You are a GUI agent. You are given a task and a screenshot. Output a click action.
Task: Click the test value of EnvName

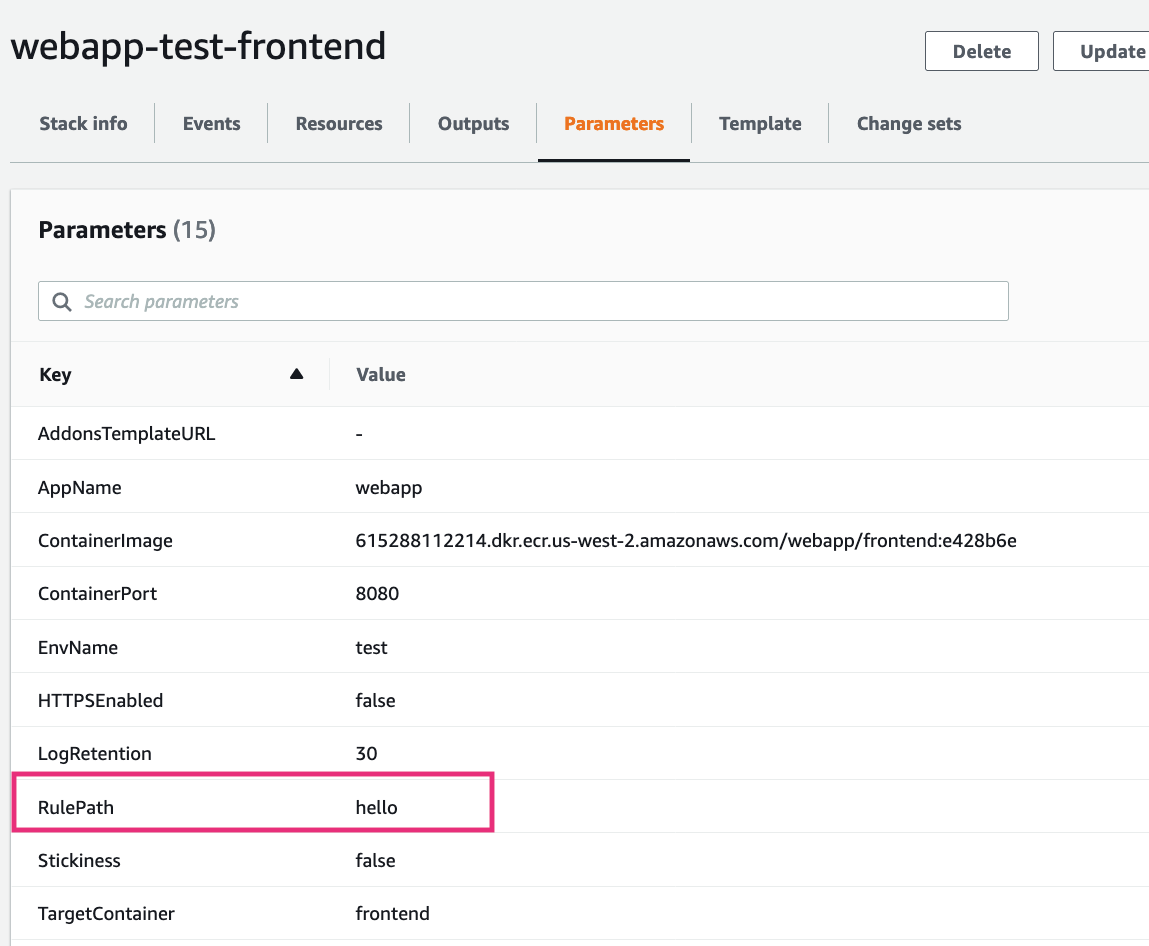pos(372,647)
